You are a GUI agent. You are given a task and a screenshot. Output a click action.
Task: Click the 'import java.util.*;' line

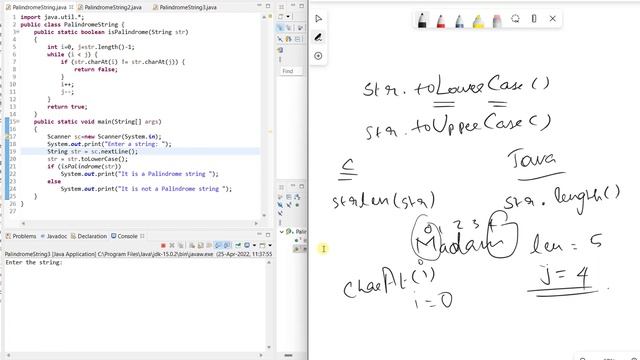pos(52,17)
